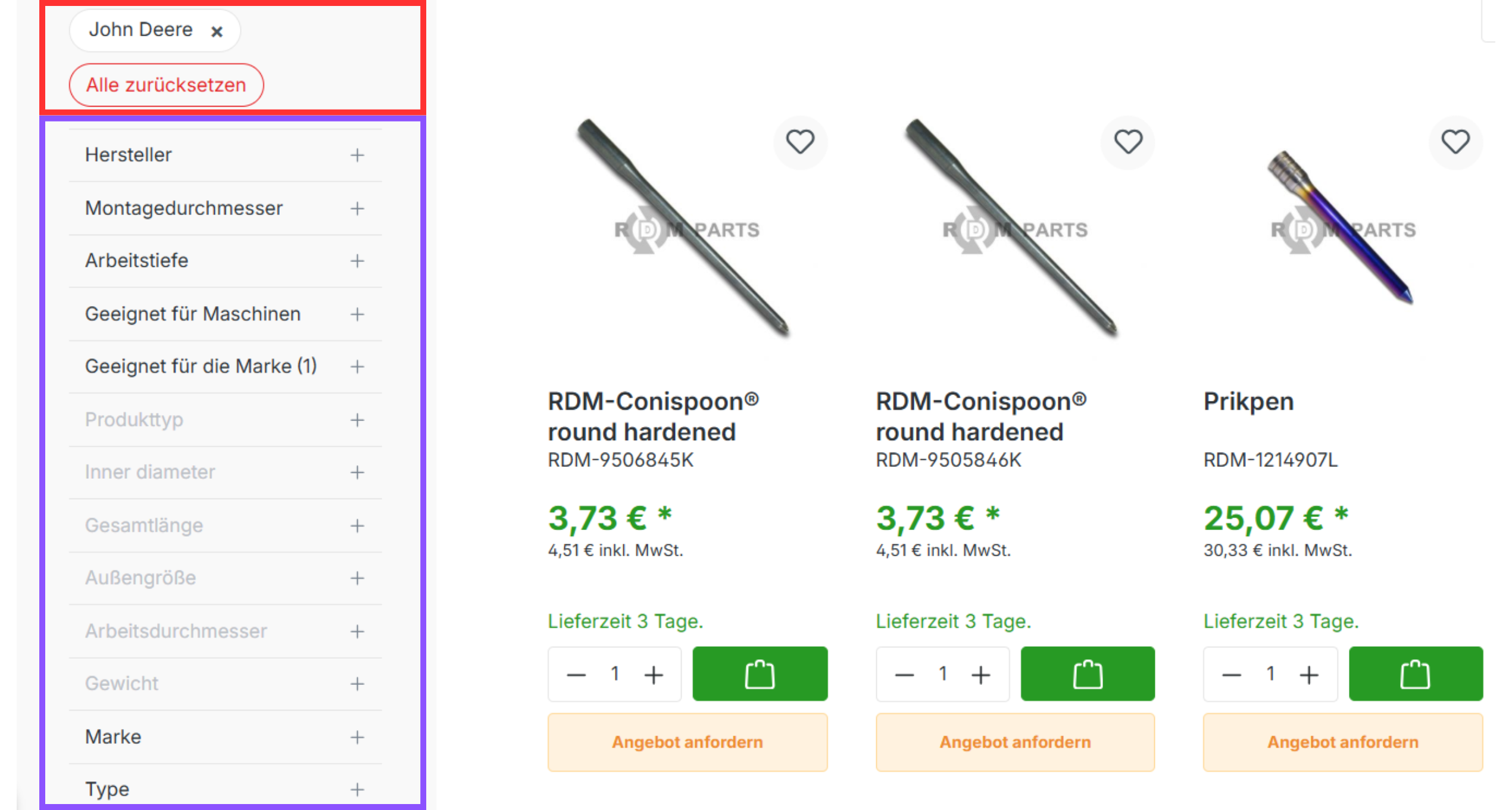Click the heart icon on Prikpen
Viewport: 1512px width, 810px height.
(x=1455, y=142)
